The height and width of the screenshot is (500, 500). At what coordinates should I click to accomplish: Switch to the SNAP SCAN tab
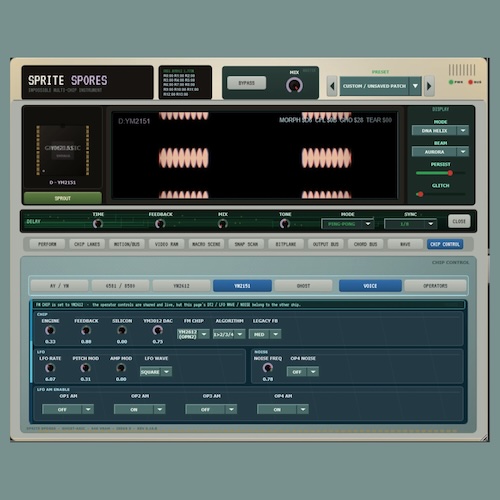246,244
